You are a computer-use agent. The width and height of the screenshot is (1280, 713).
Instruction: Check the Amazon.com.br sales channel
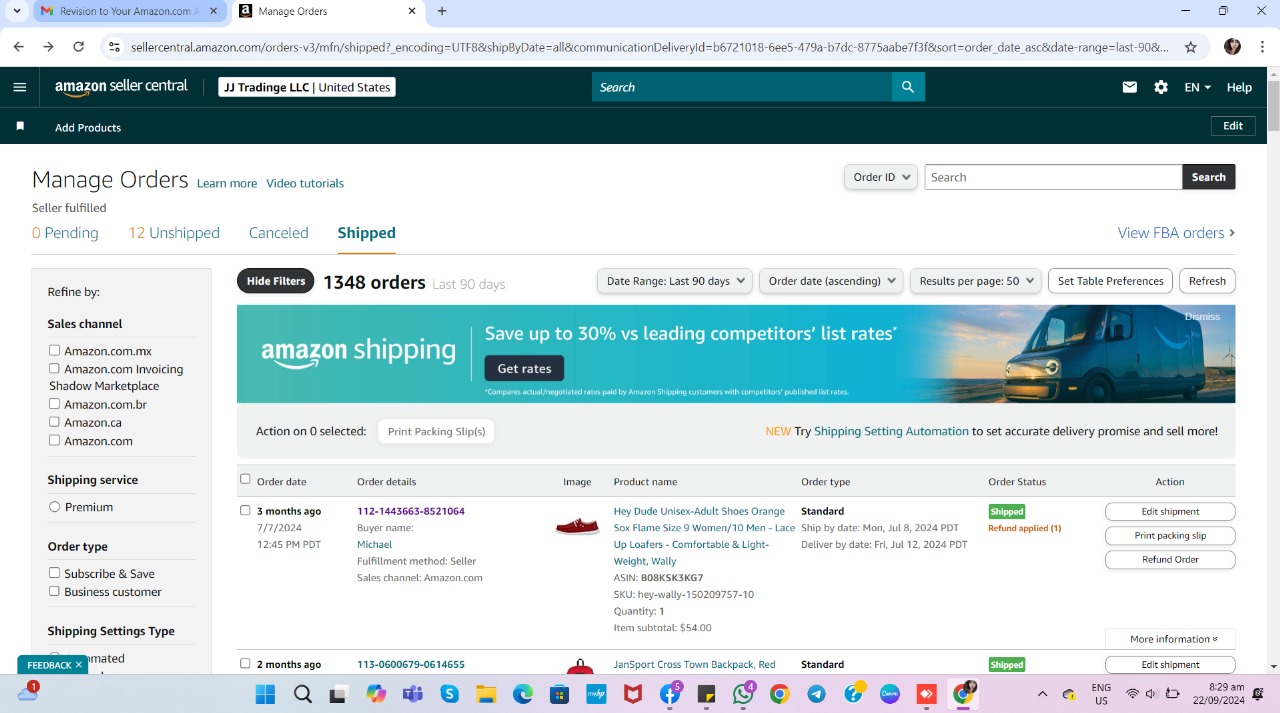click(55, 404)
